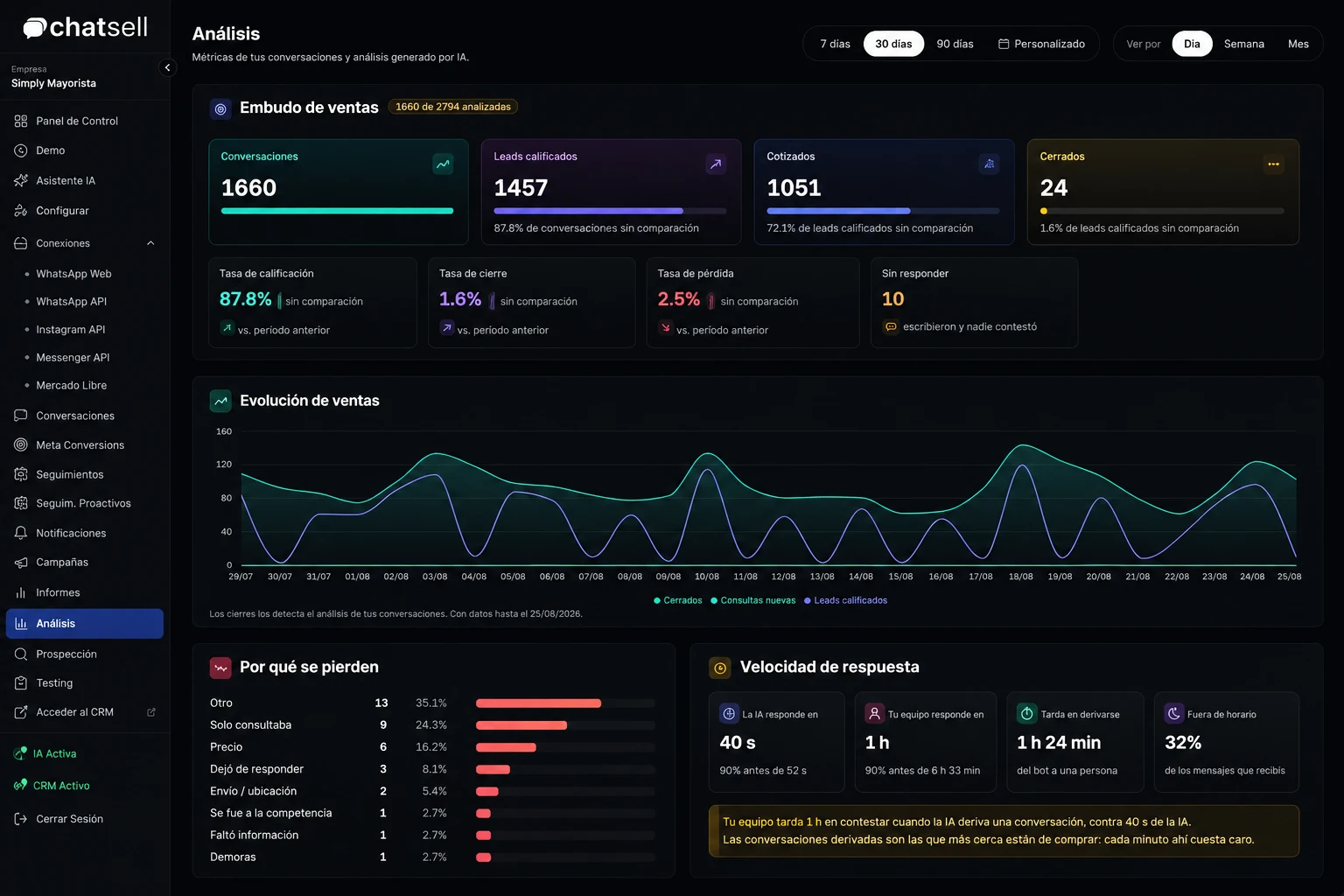
Task: Click the Tasa de calificación 87.8% value
Action: coord(246,299)
